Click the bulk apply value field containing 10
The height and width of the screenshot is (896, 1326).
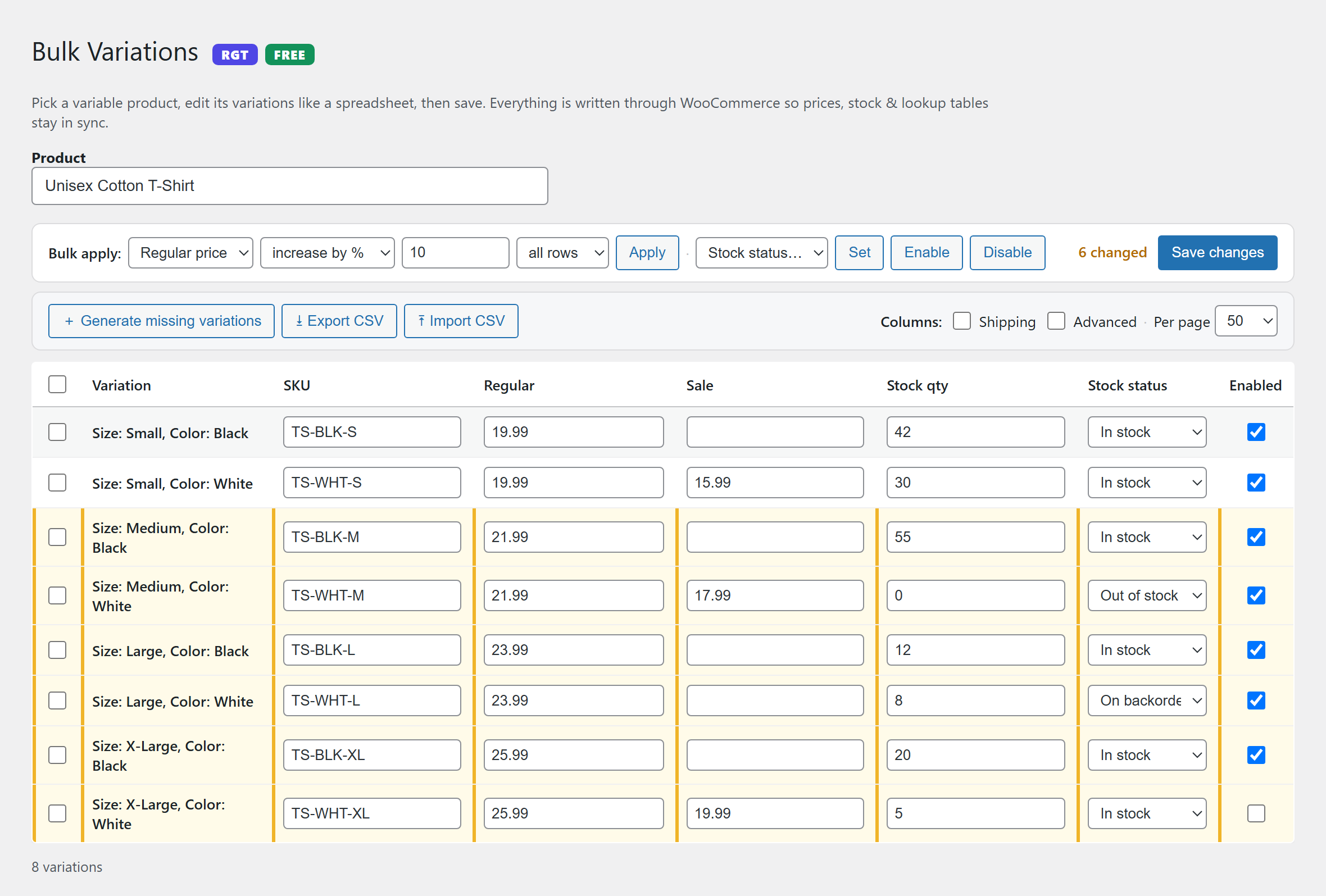point(455,253)
